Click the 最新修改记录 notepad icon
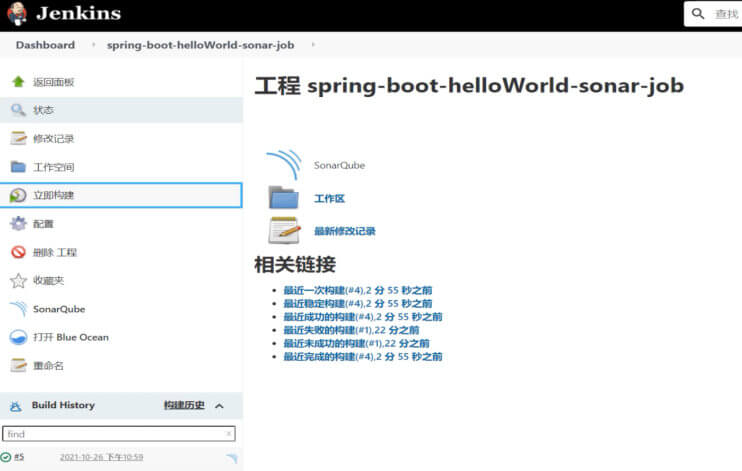Screen dimensions: 742x471 coord(284,231)
